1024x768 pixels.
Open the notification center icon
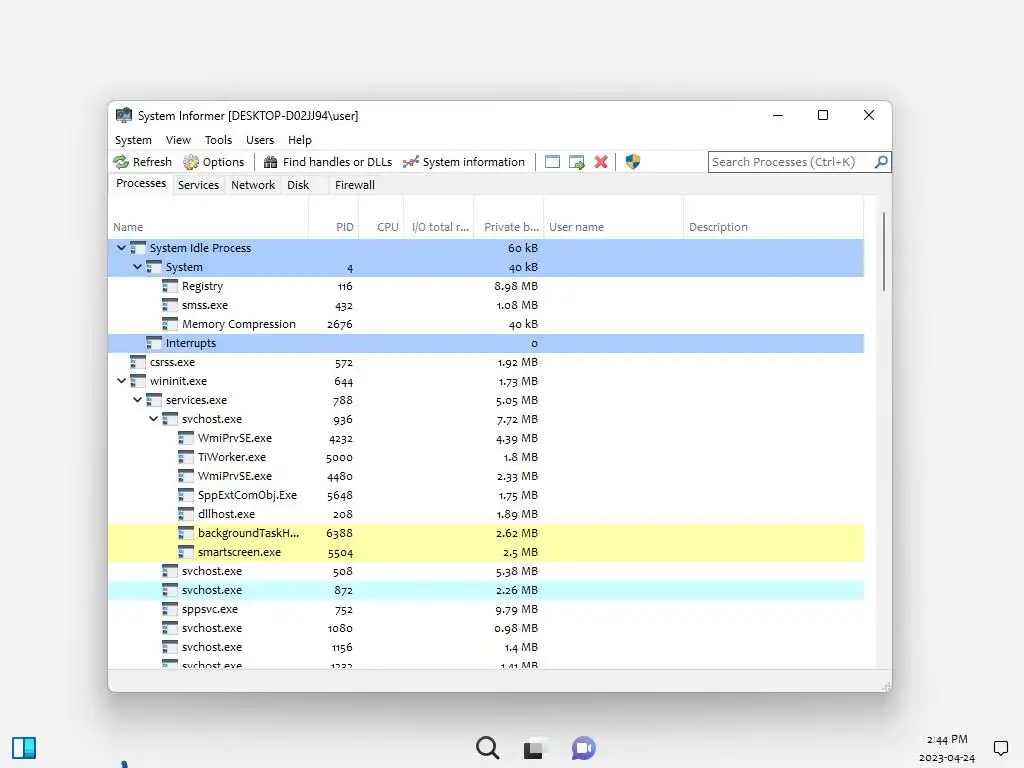[x=1000, y=748]
